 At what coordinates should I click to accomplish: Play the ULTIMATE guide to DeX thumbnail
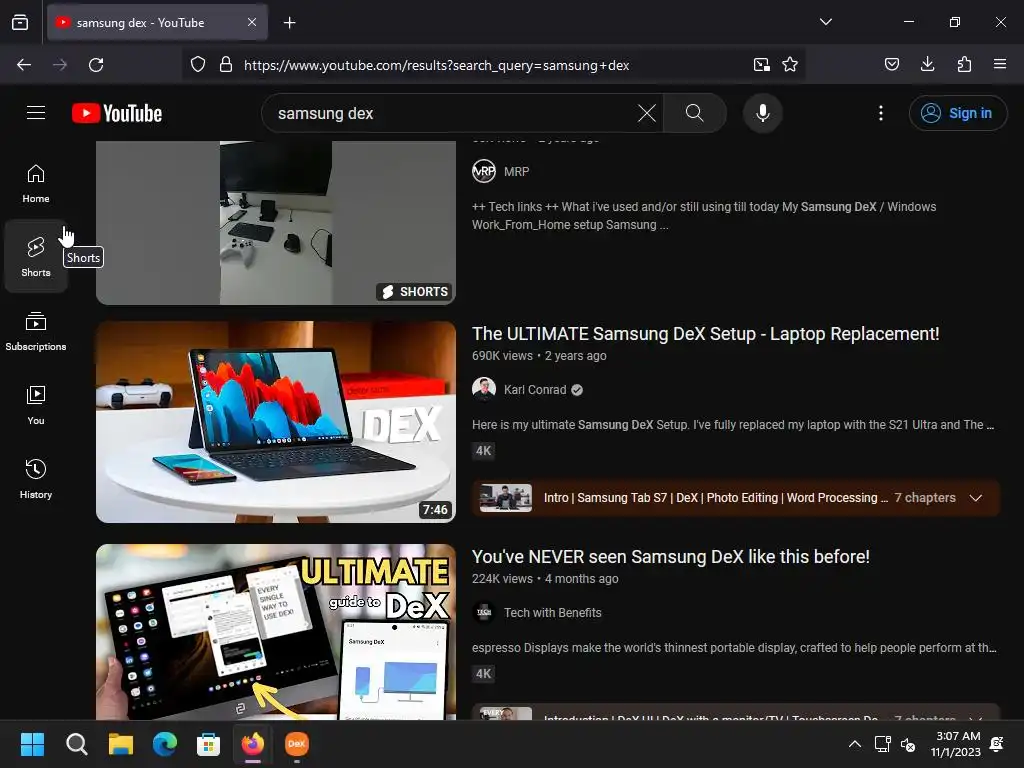(x=276, y=632)
